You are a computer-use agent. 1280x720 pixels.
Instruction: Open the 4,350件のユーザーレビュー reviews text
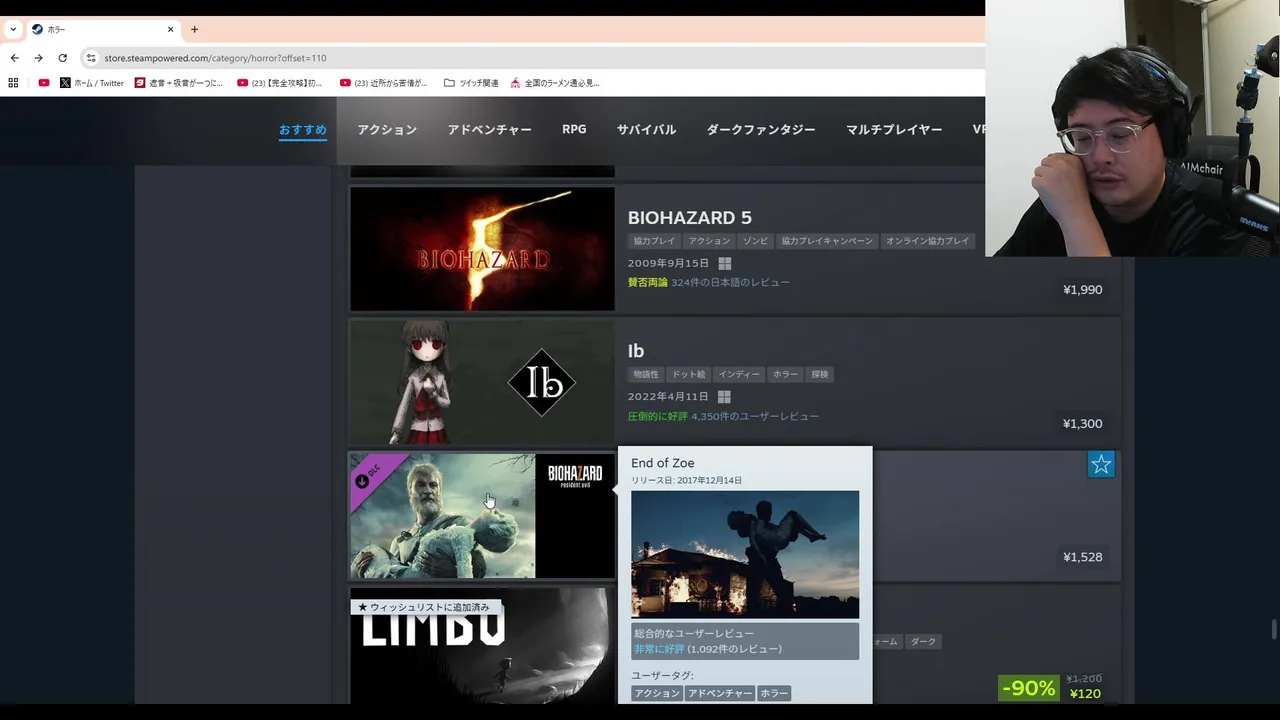pos(755,416)
